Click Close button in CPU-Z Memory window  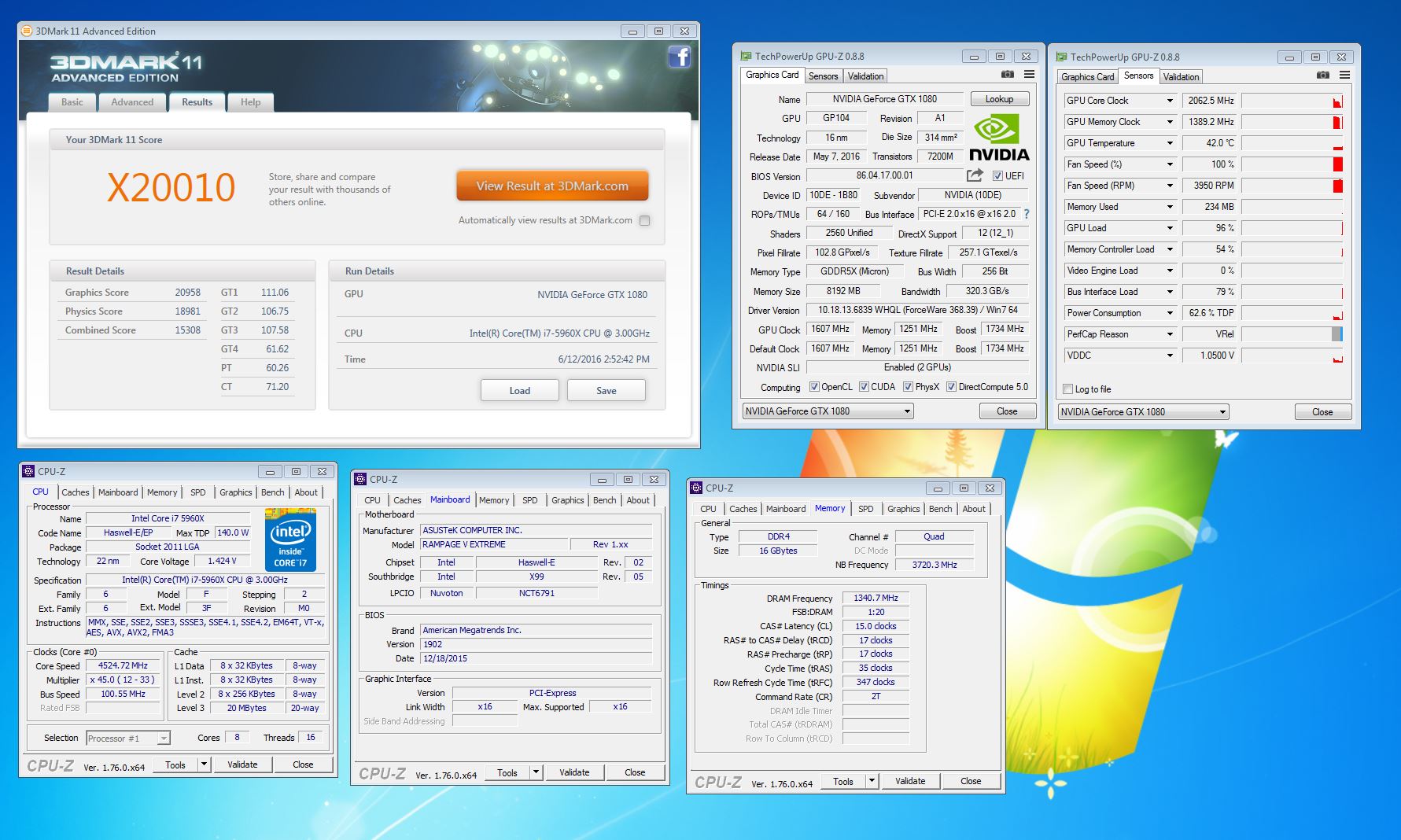tap(971, 781)
